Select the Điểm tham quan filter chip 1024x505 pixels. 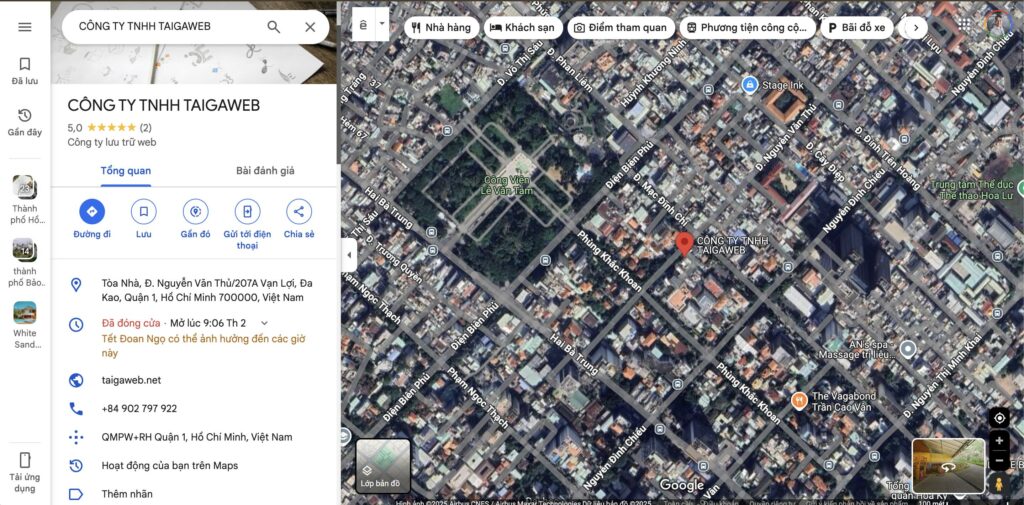click(620, 27)
